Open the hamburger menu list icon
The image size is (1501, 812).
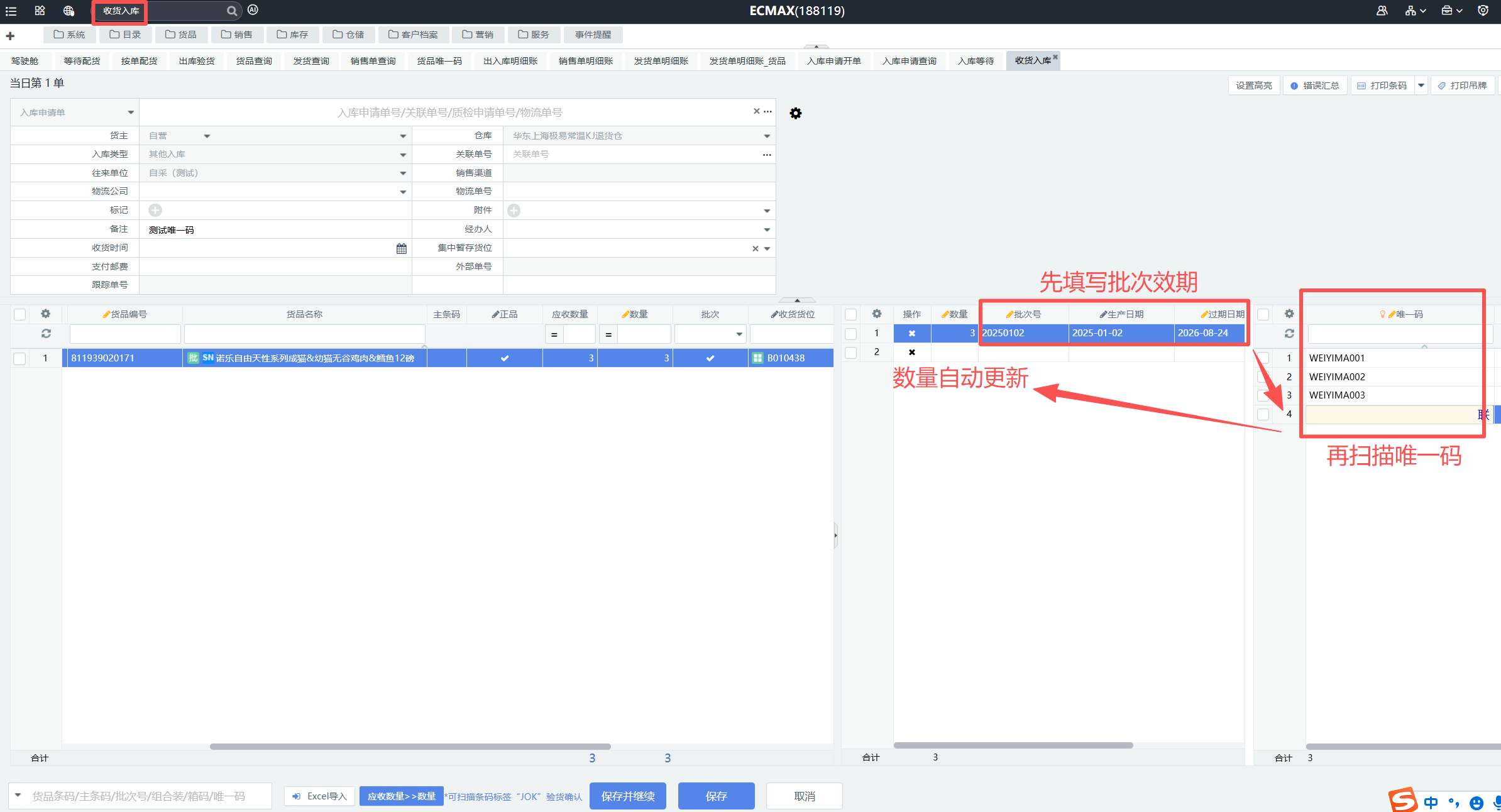[x=11, y=11]
